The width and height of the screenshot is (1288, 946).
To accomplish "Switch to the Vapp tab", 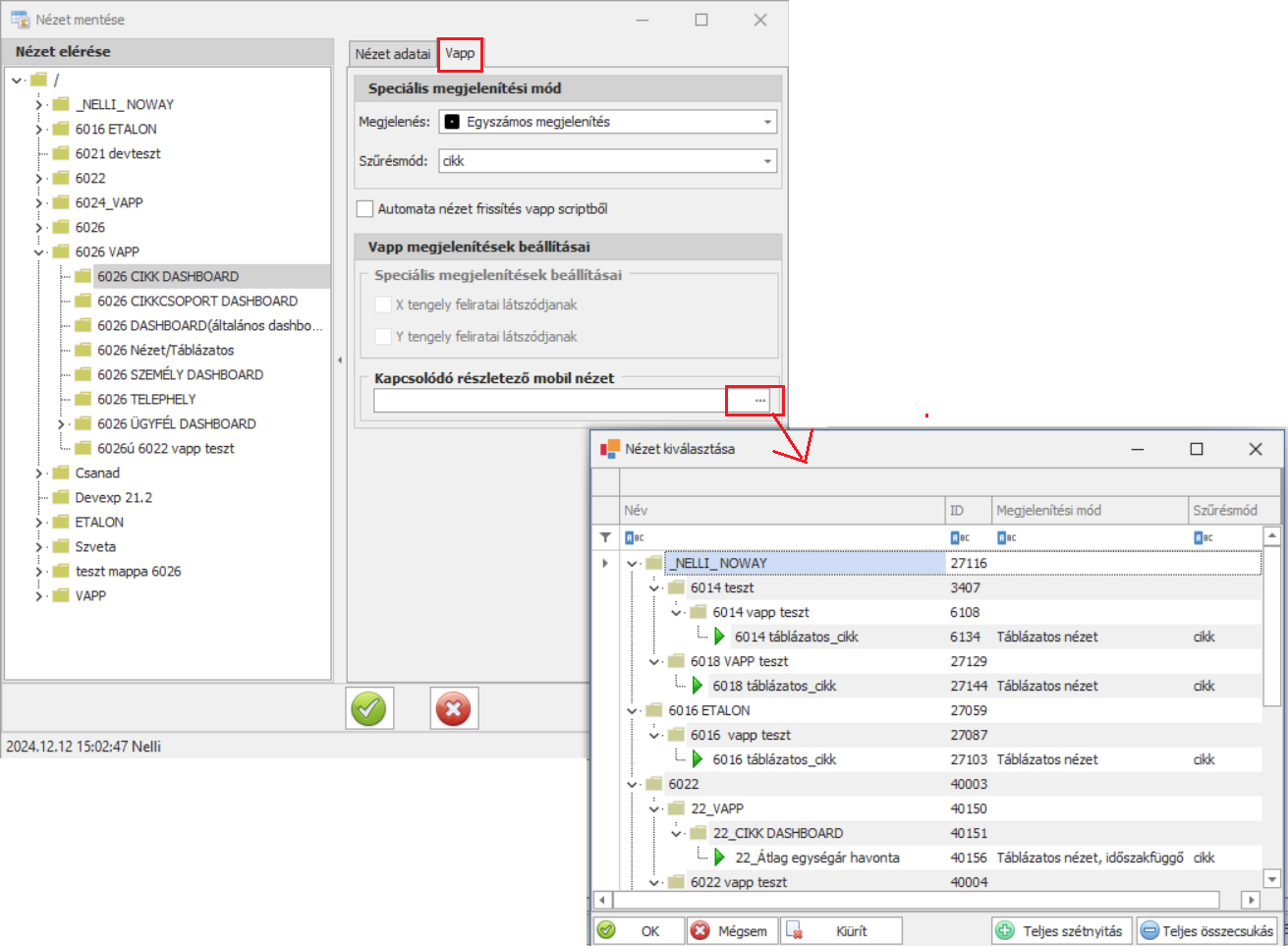I will click(x=460, y=53).
